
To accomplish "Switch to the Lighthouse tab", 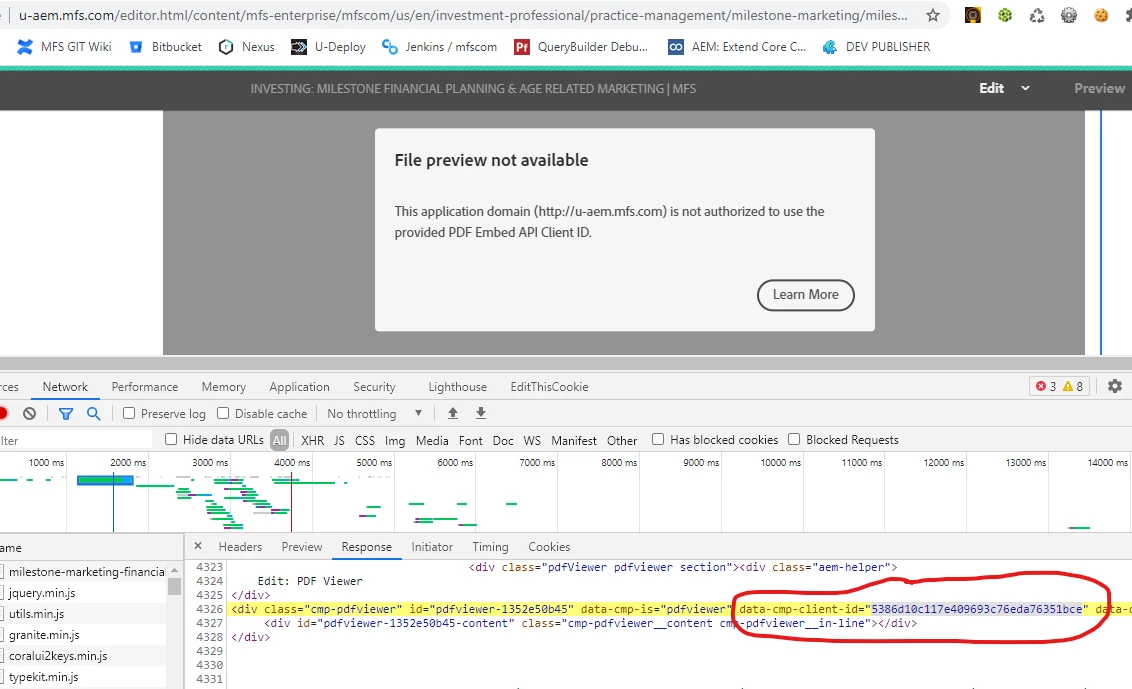I will (x=458, y=387).
